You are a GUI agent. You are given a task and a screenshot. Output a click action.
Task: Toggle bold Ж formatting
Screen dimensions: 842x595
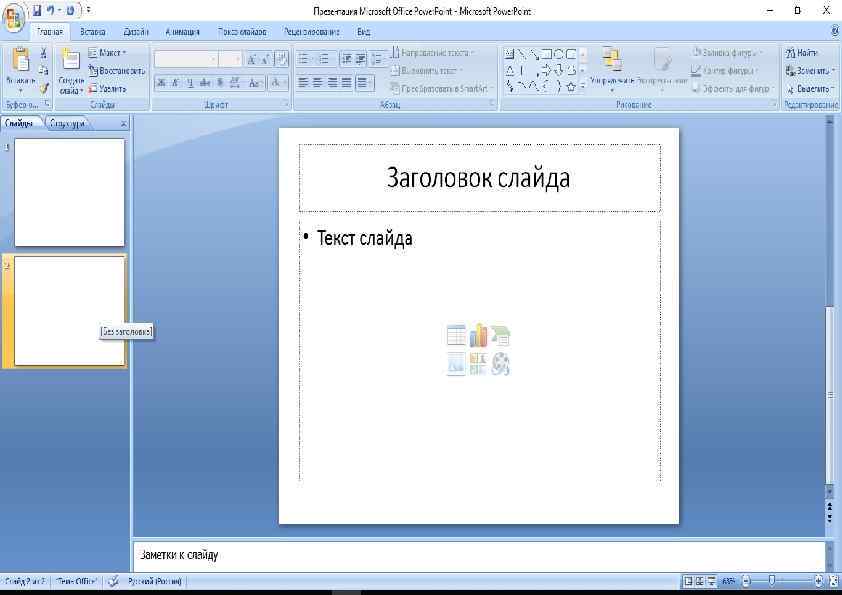[161, 83]
